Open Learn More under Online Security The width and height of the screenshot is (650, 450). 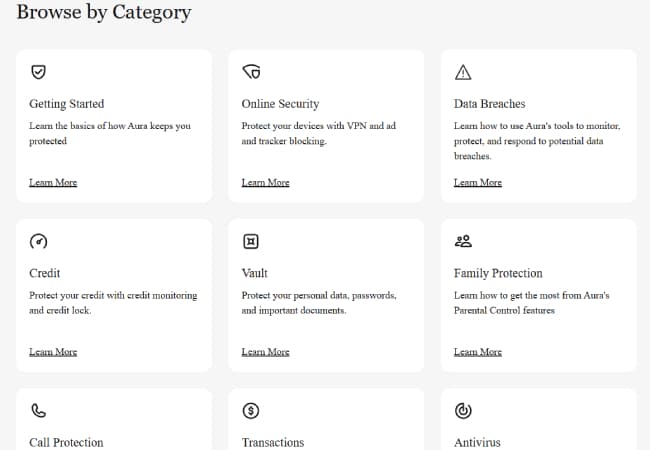(x=265, y=182)
